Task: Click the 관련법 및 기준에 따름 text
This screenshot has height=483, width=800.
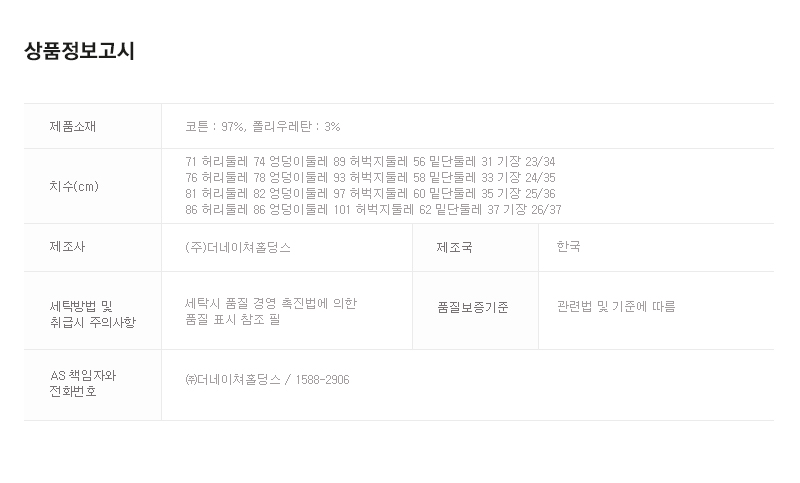Action: pos(616,306)
